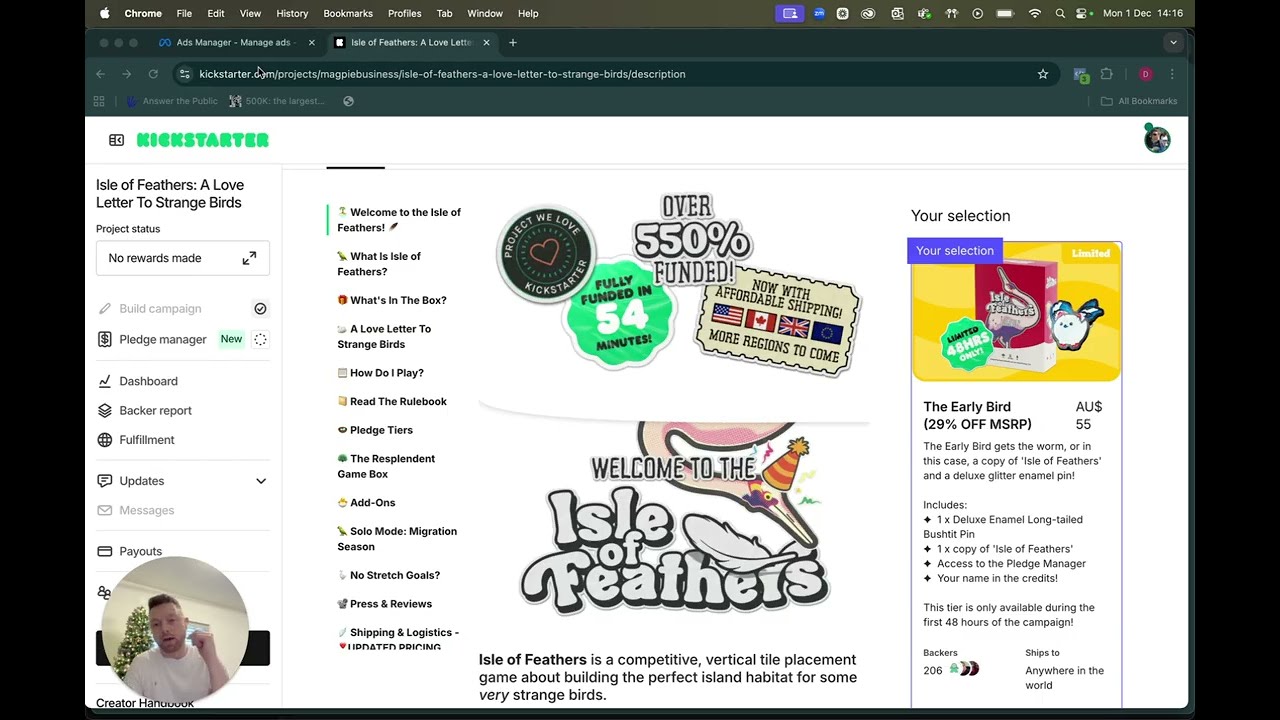Go to 'Solo Mode: Migration Season' section
Viewport: 1280px width, 720px height.
click(x=397, y=539)
